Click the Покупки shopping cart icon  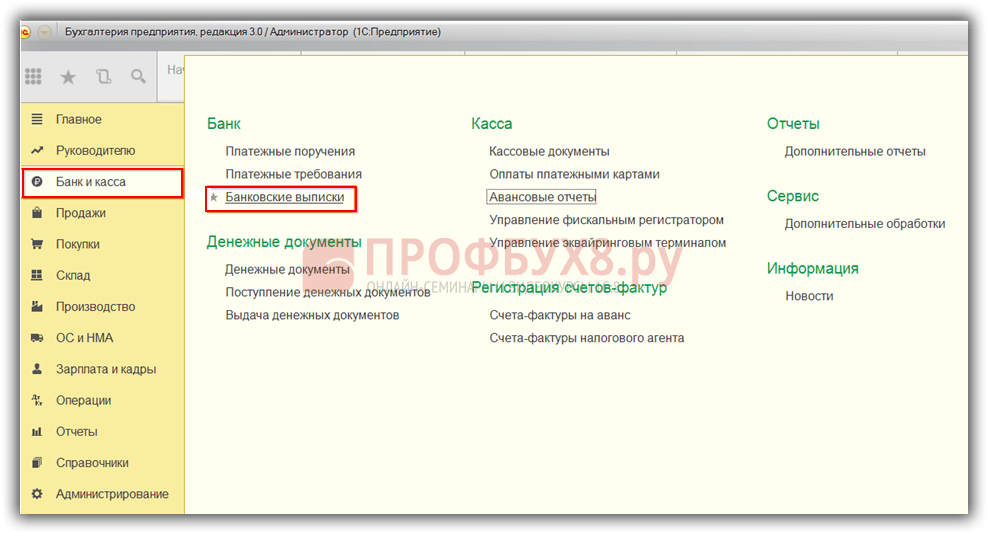coord(37,244)
